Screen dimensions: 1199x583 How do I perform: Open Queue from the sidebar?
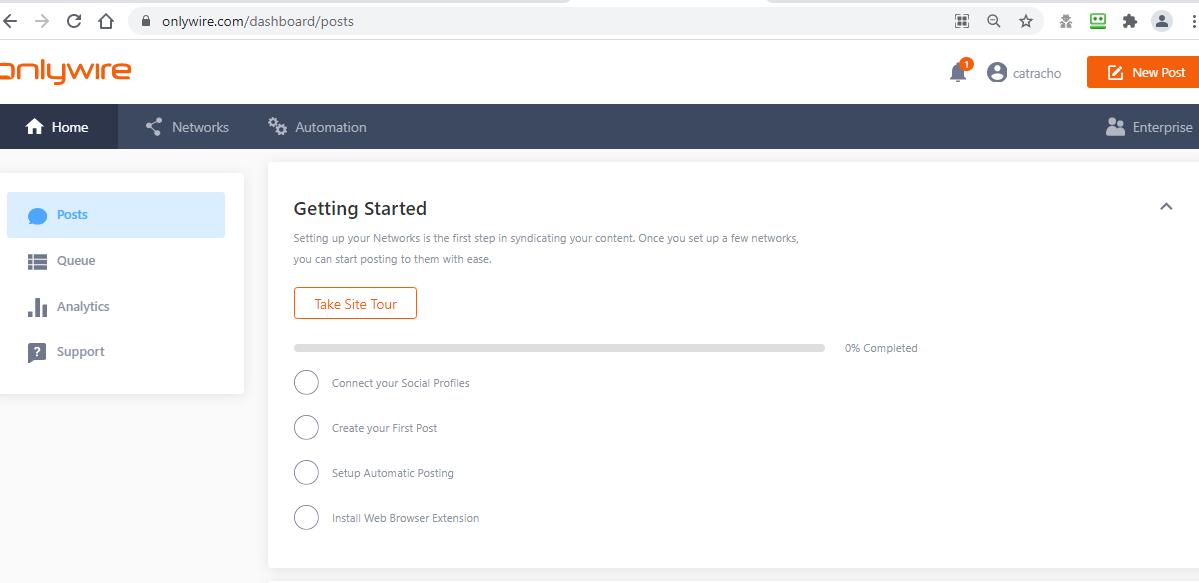point(116,261)
